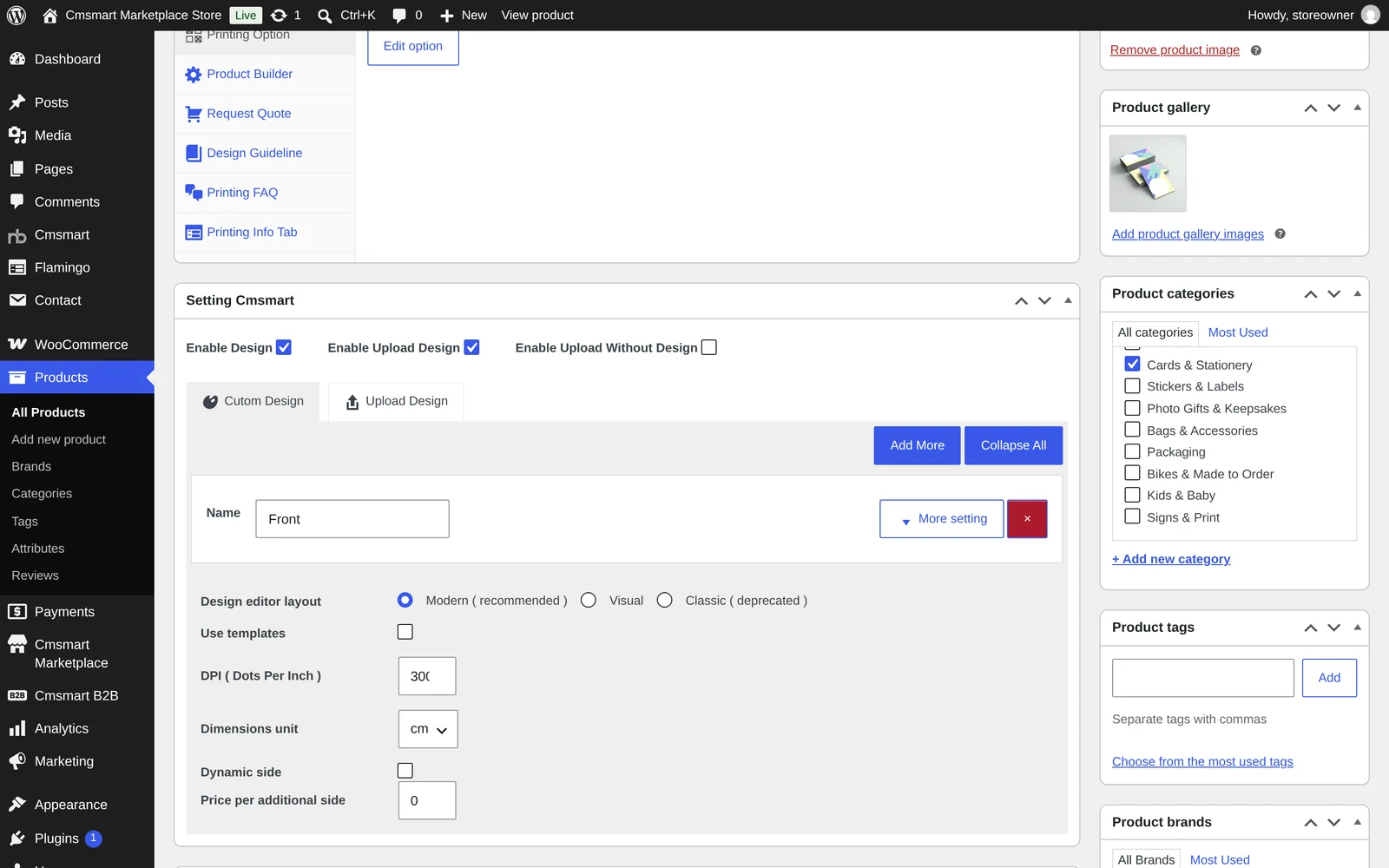Click the plus New icon
Screen dimensions: 1389x868
click(447, 16)
